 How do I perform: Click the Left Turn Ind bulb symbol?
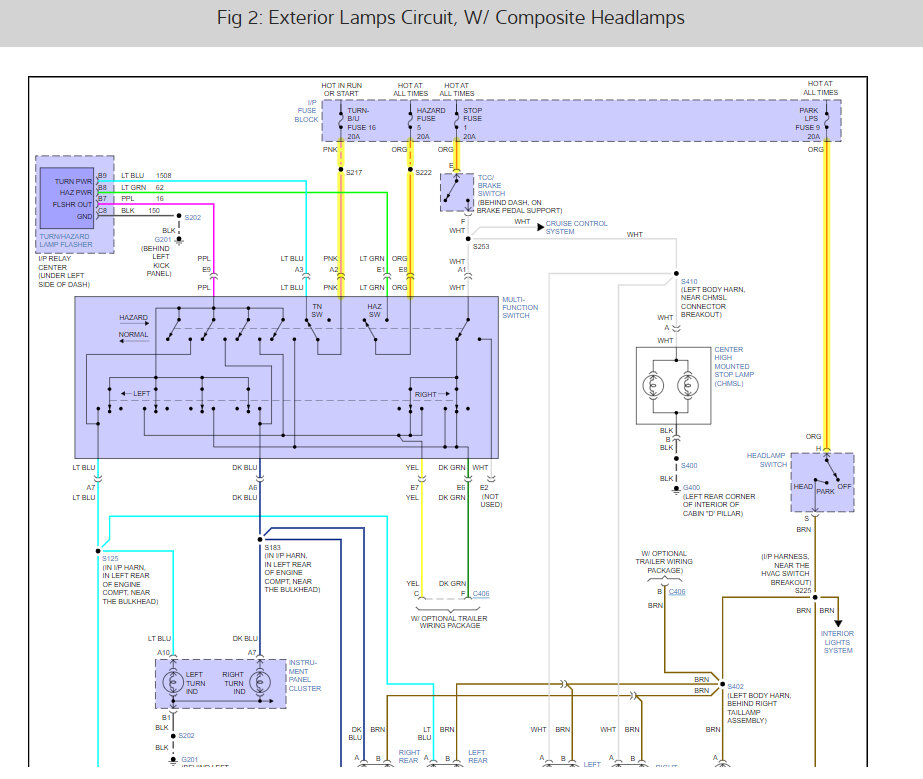(x=173, y=682)
